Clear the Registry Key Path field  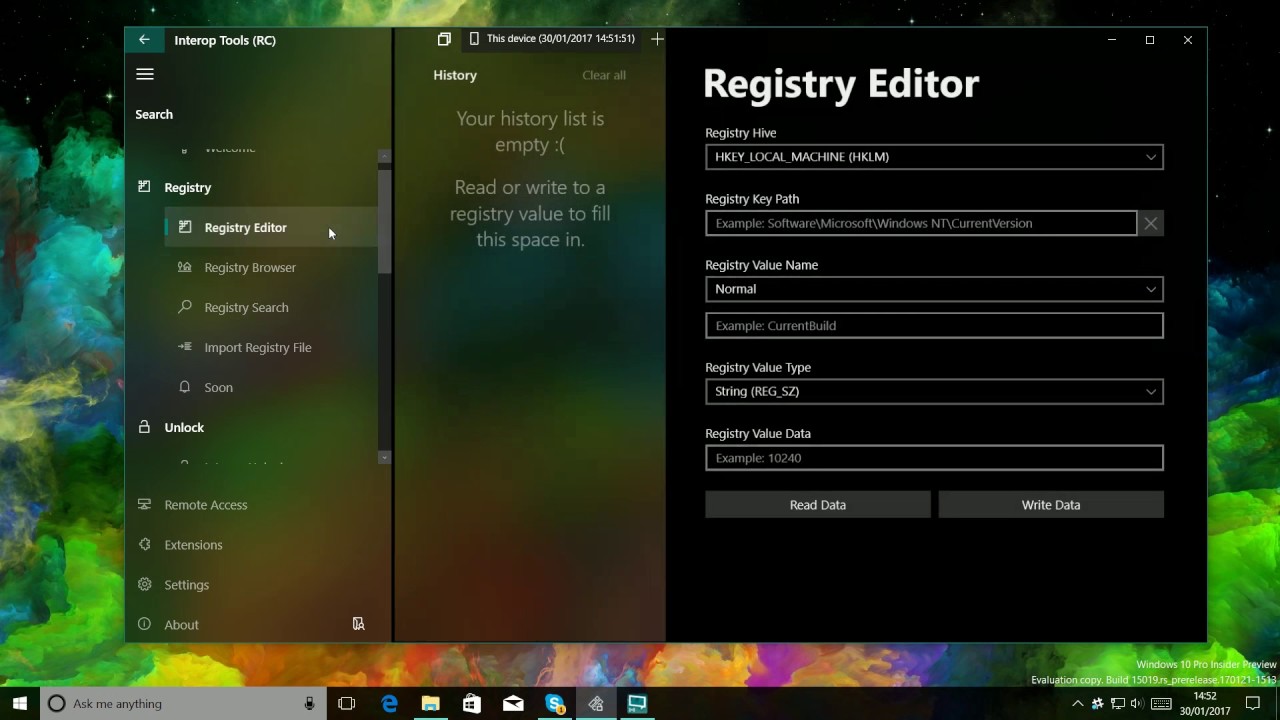(1151, 223)
